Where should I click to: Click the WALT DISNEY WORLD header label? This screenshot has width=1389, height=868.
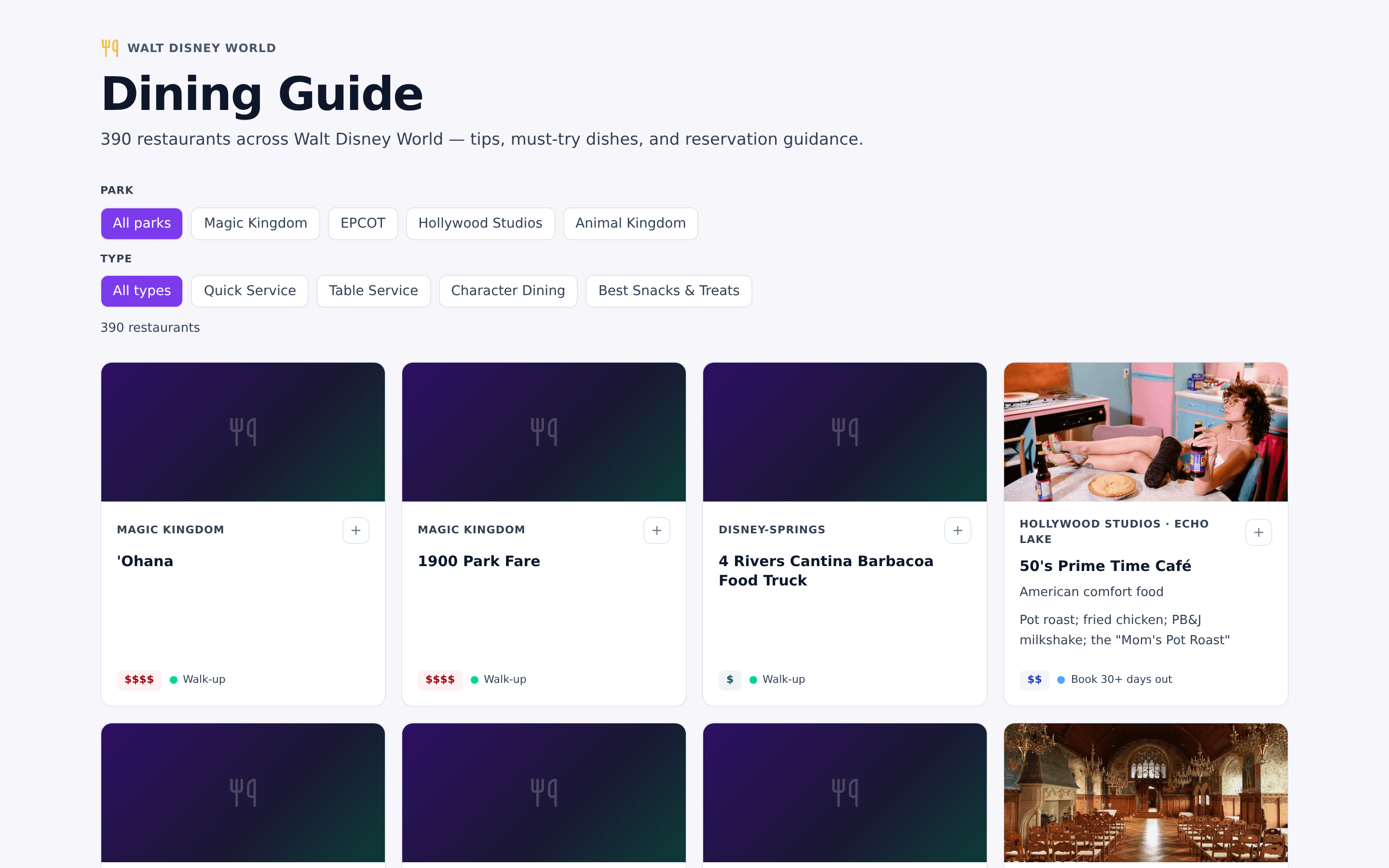pos(202,48)
